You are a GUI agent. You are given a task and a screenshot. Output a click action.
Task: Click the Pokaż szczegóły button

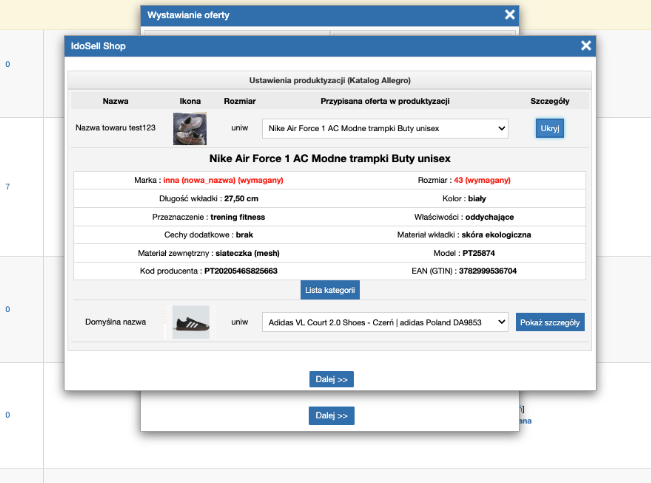point(550,322)
